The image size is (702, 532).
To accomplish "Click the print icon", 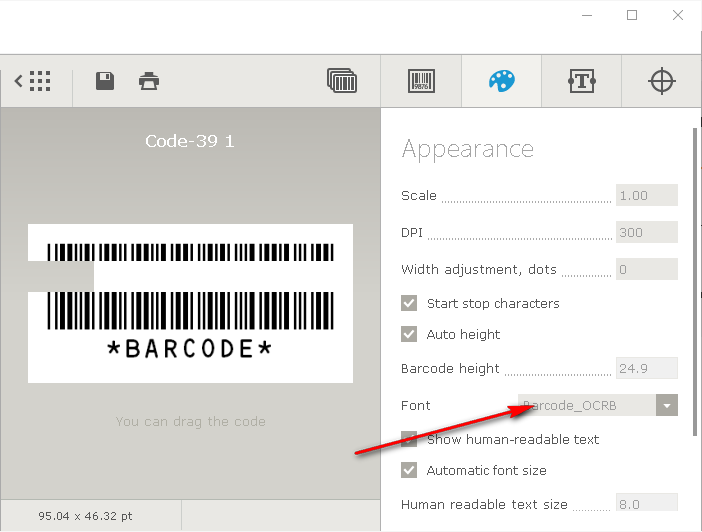I will [149, 81].
